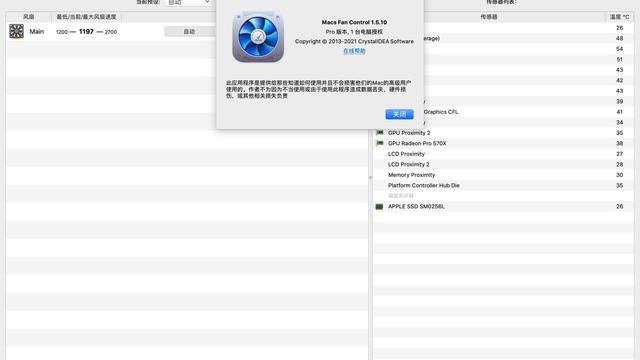
Task: Click the Macs Fan Control 1.5.10 title text
Action: tap(354, 22)
